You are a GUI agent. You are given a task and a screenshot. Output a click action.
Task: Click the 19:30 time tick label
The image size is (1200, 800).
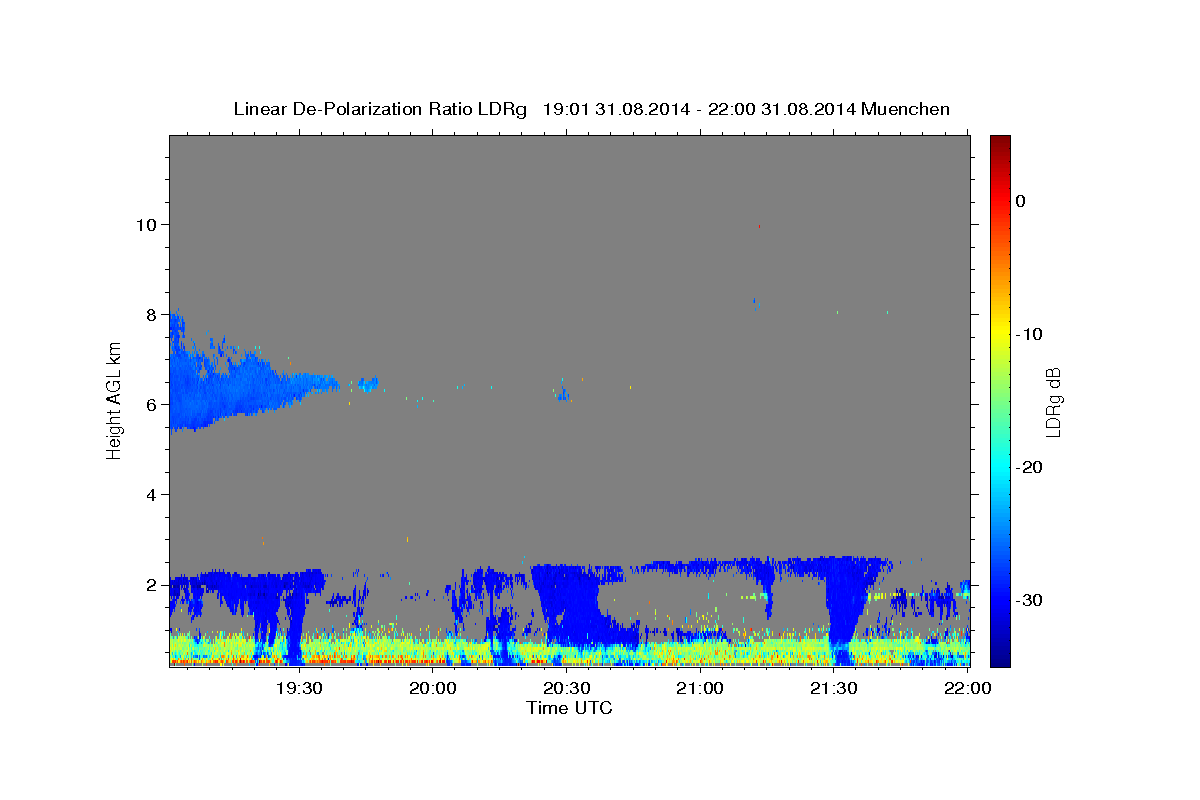pyautogui.click(x=298, y=688)
